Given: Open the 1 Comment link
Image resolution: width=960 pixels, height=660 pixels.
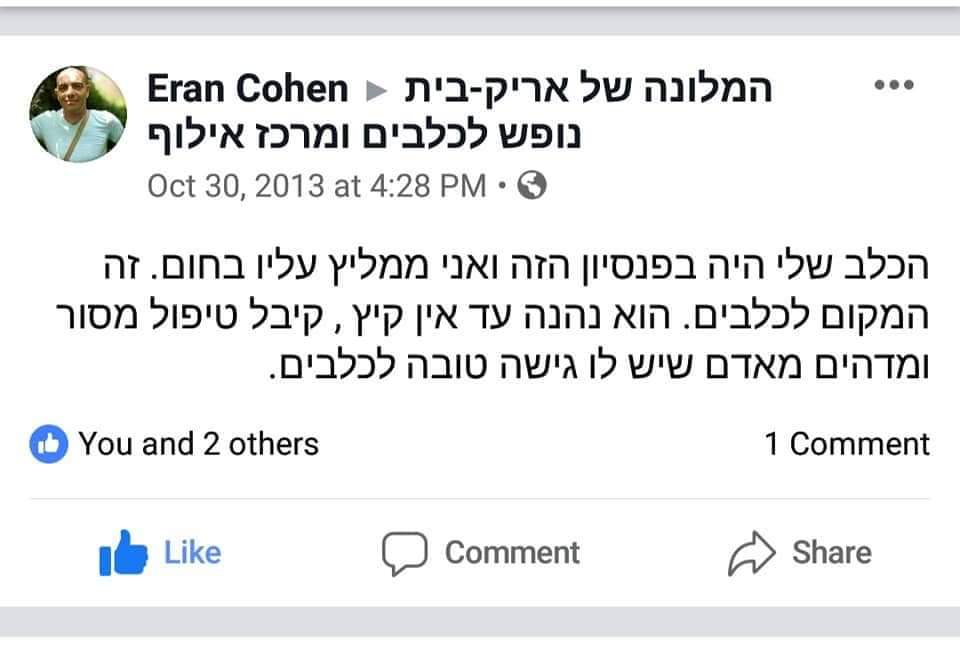Looking at the screenshot, I should [847, 444].
